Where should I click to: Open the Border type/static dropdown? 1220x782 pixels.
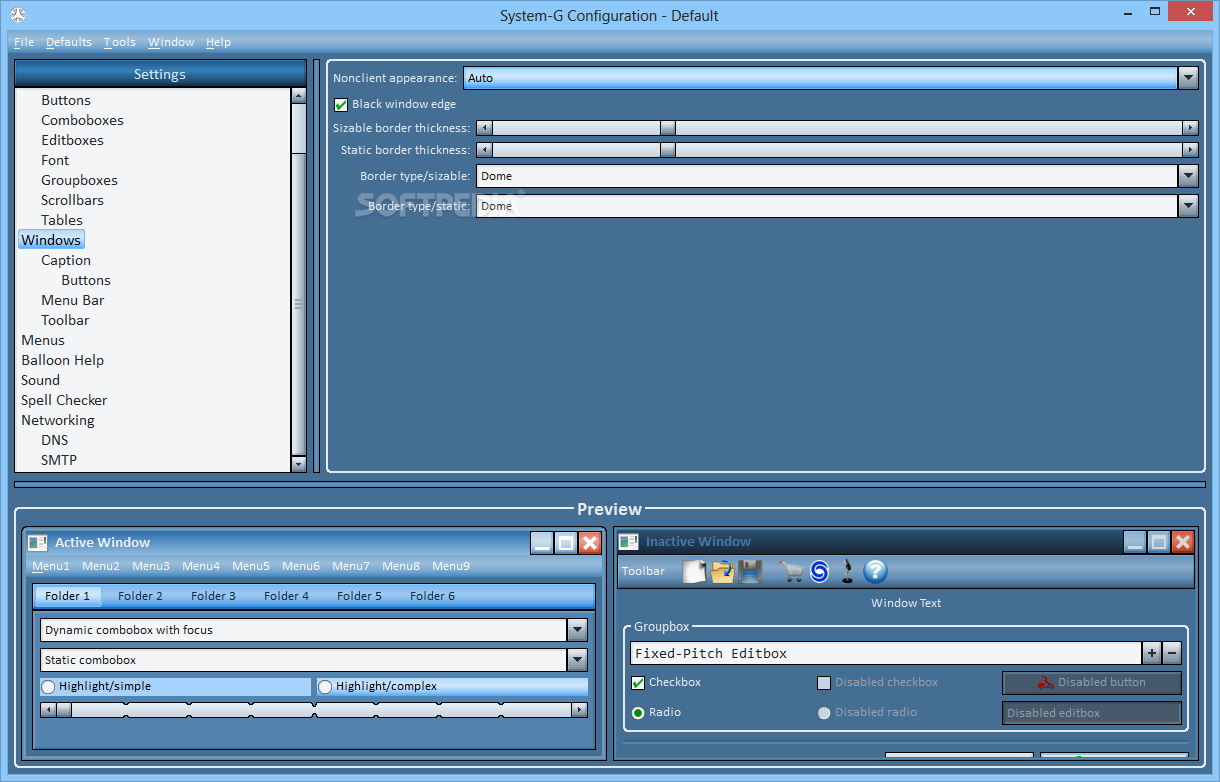[x=1188, y=206]
